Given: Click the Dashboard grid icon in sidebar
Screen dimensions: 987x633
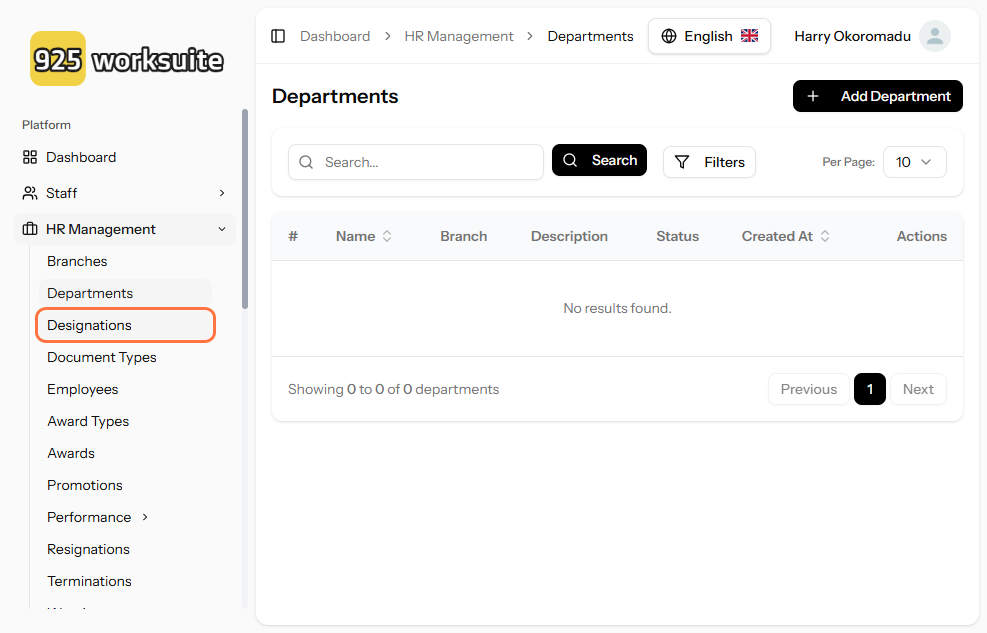Looking at the screenshot, I should 30,157.
